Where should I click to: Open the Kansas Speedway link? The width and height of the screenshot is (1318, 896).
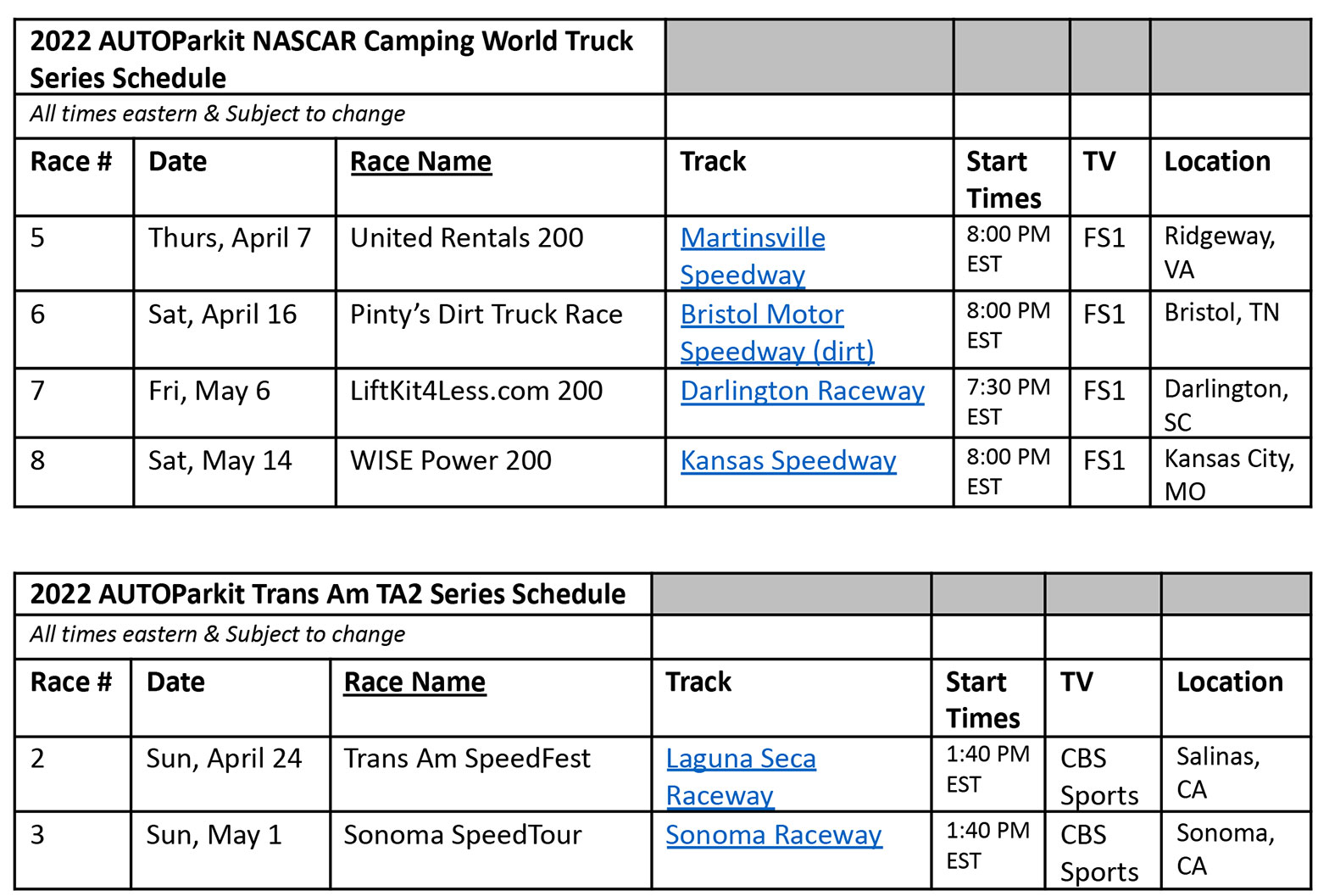pyautogui.click(x=787, y=460)
